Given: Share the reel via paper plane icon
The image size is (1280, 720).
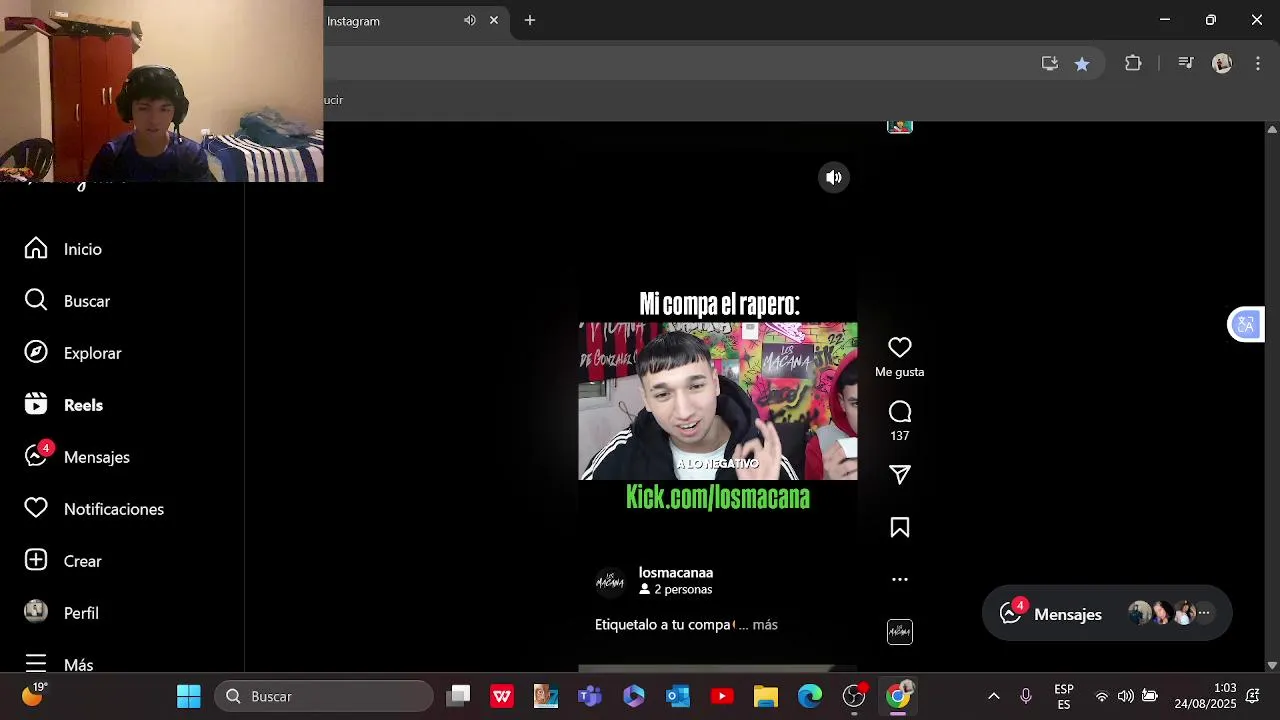Looking at the screenshot, I should [x=900, y=475].
